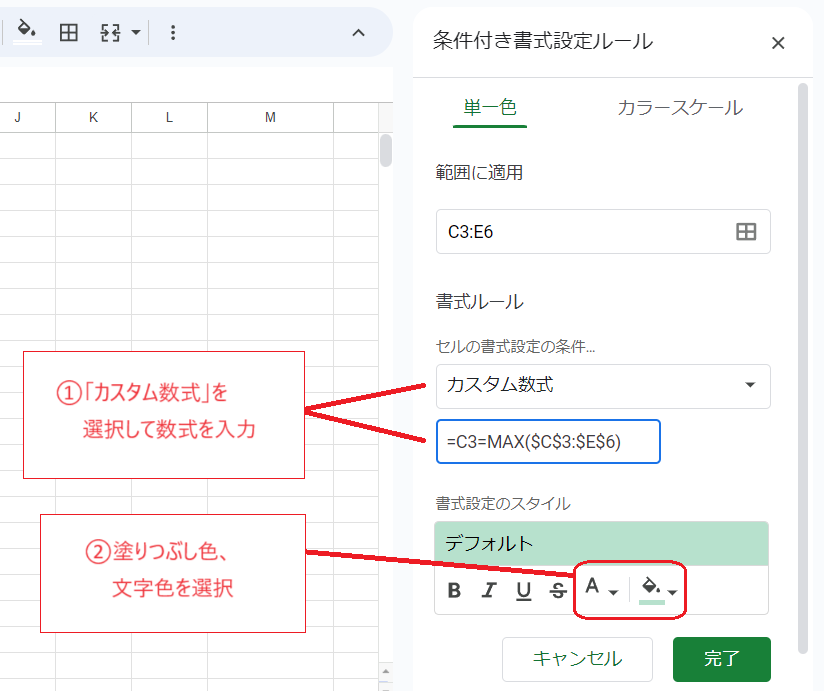Click the 条件付き書式設定ルール panel title
824x691 pixels.
tap(543, 41)
